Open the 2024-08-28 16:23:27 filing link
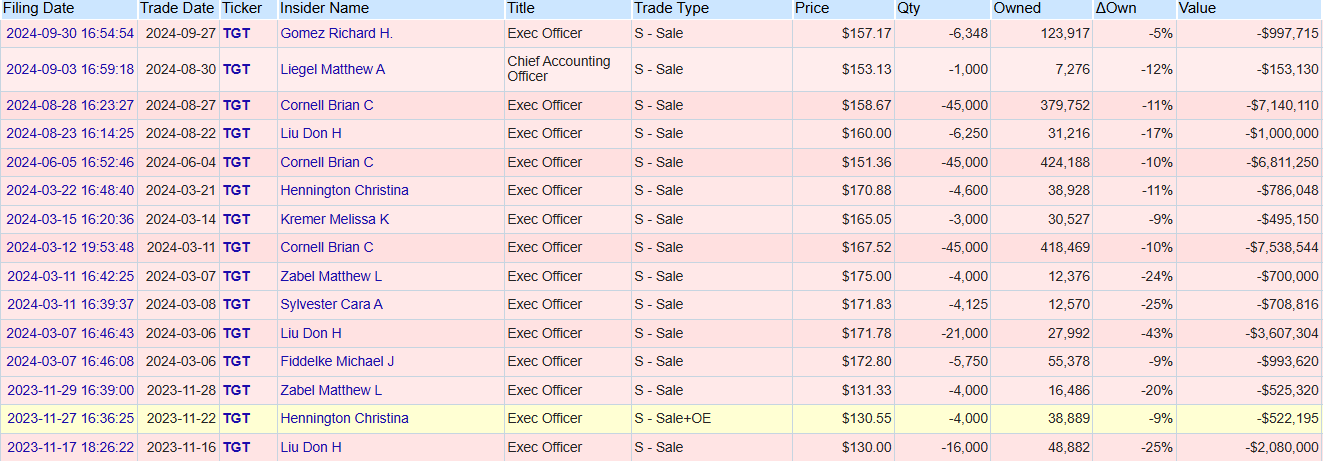Image resolution: width=1323 pixels, height=461 pixels. (x=70, y=105)
